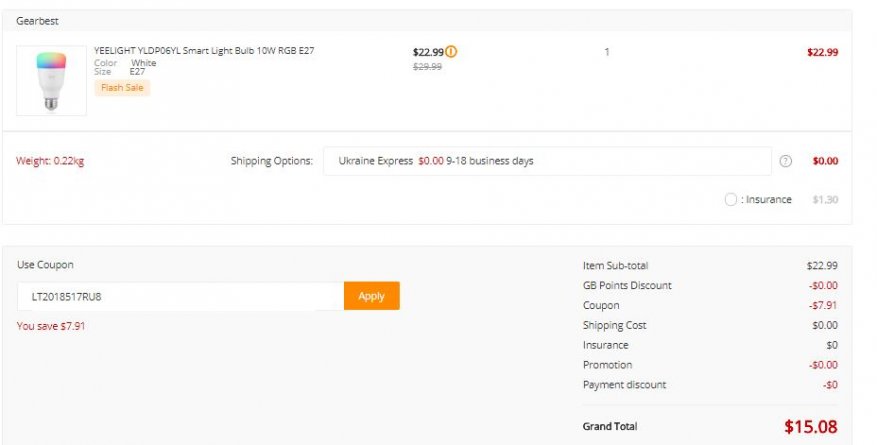Focus the coupon code input field
Viewport: 877px width, 445px height.
click(180, 296)
